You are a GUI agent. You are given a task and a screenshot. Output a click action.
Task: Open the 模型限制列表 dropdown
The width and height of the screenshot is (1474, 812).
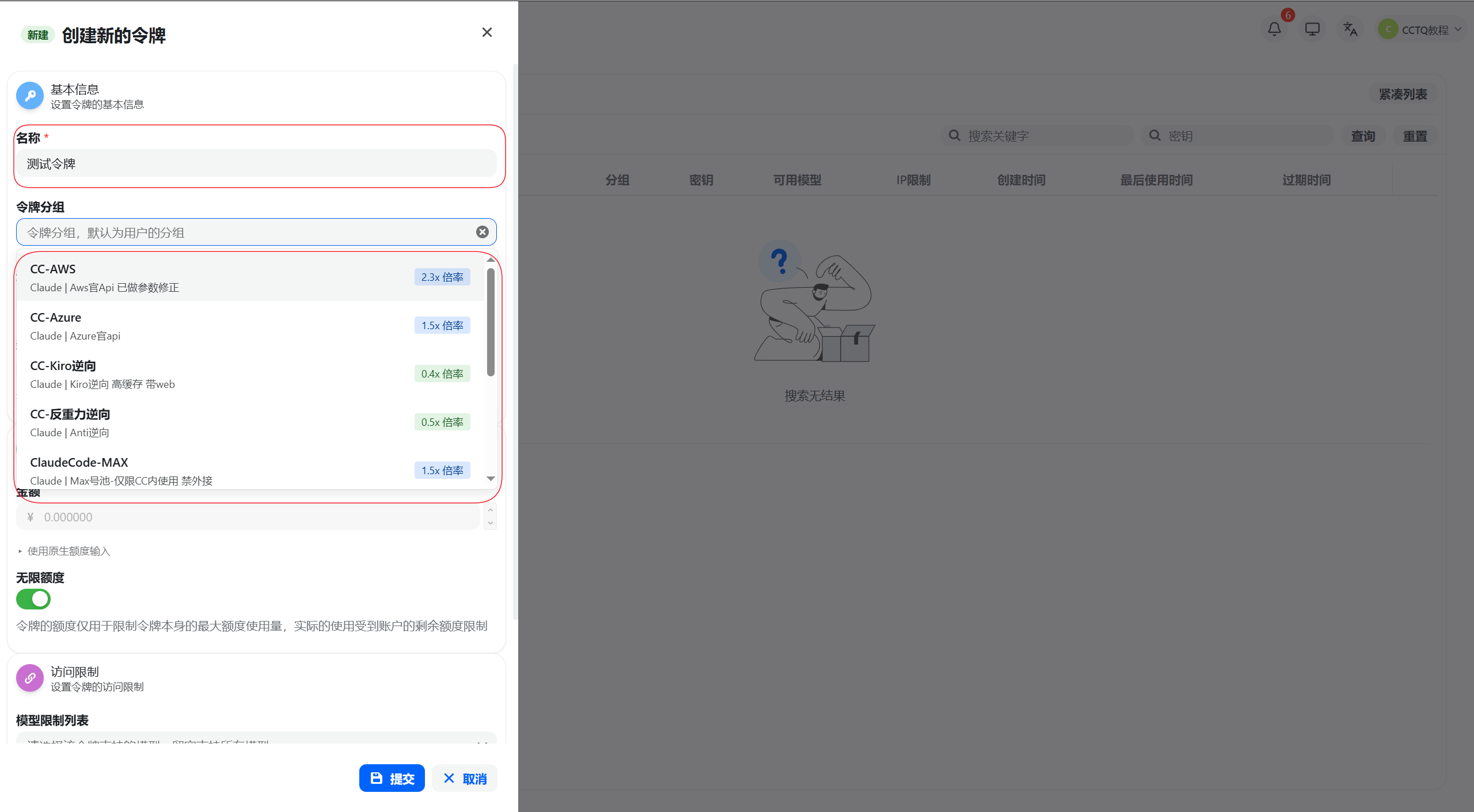tap(256, 739)
